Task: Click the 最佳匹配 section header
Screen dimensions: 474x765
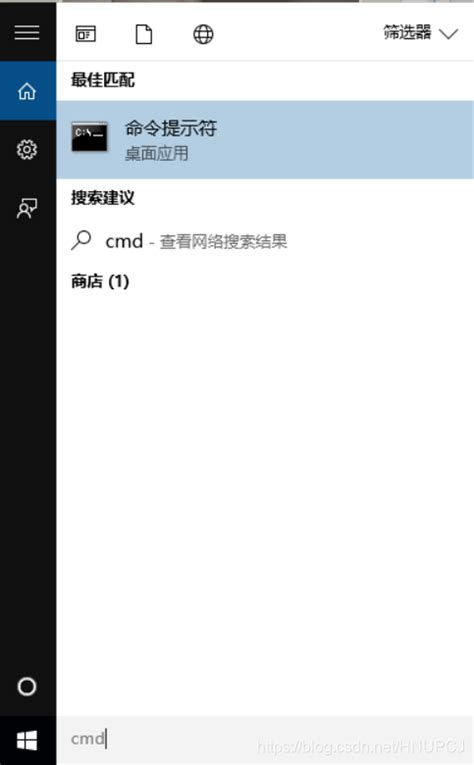Action: (x=103, y=80)
